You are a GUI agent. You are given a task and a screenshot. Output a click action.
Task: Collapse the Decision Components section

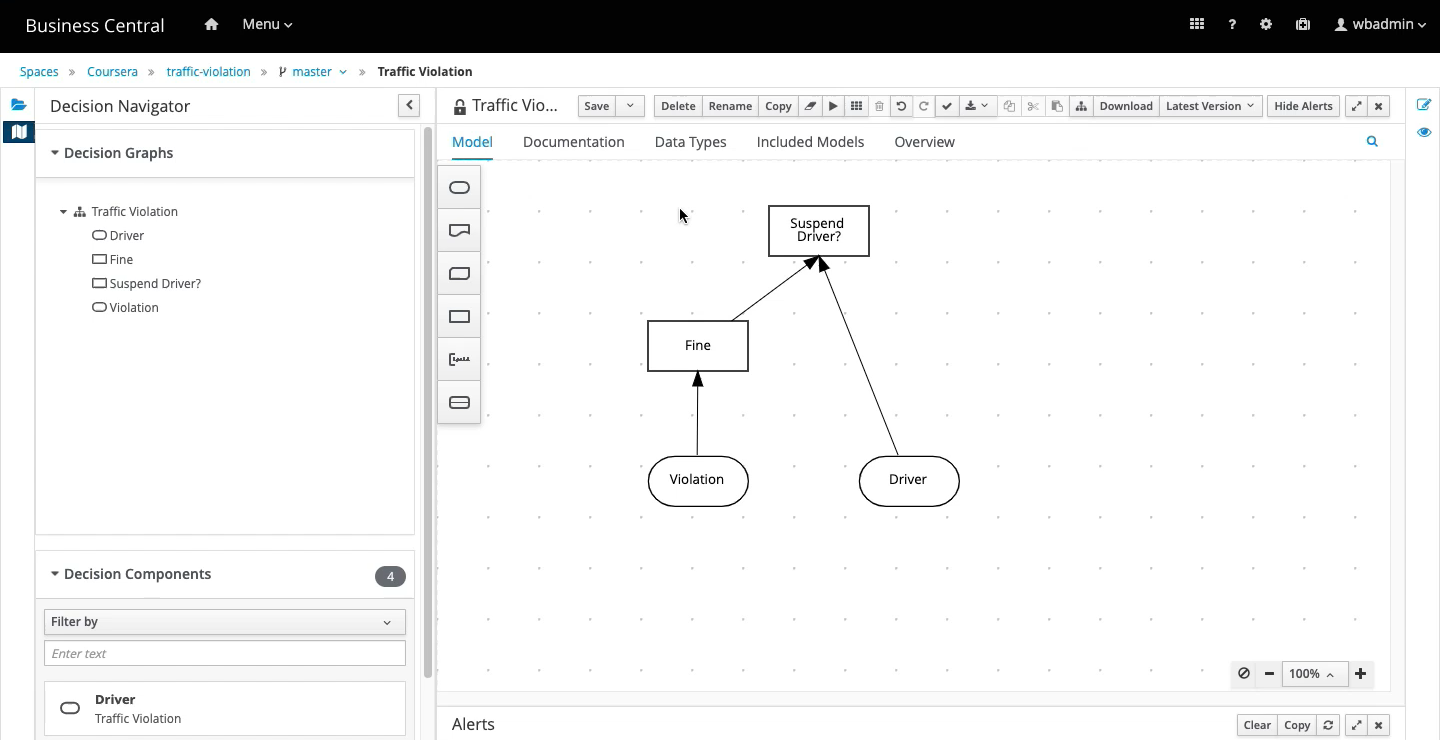click(55, 574)
